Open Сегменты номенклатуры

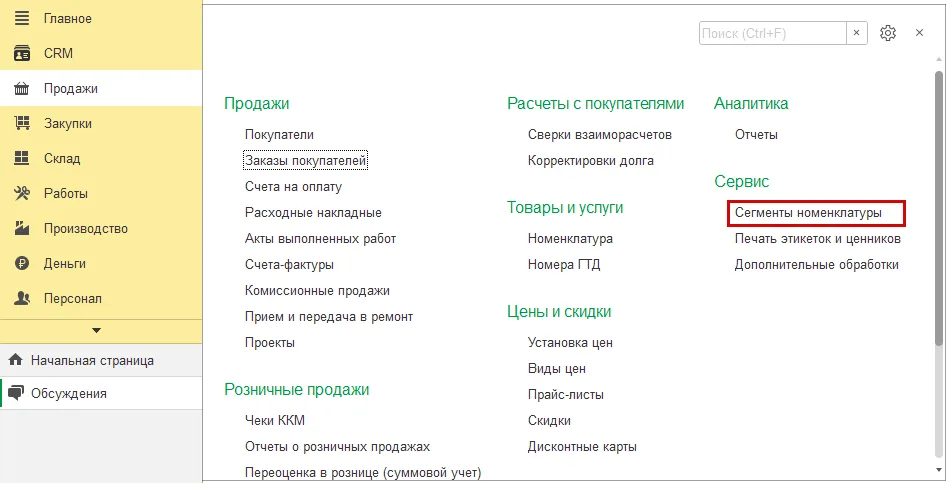pos(808,212)
